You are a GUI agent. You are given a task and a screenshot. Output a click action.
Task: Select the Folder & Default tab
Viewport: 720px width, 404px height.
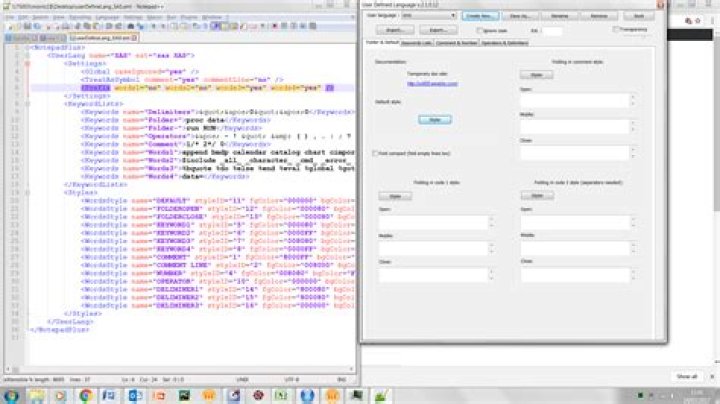382,43
